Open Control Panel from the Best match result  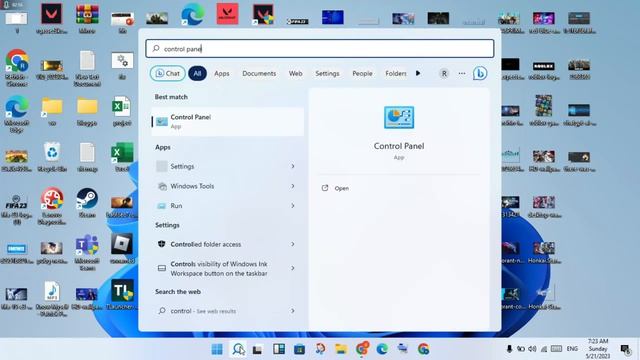pos(227,121)
